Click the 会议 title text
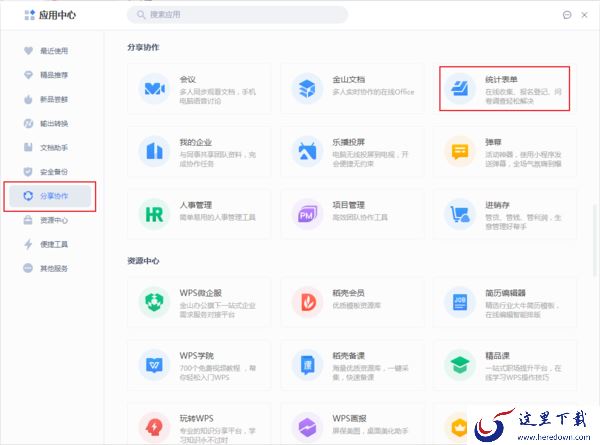This screenshot has width=600, height=445. (x=188, y=80)
